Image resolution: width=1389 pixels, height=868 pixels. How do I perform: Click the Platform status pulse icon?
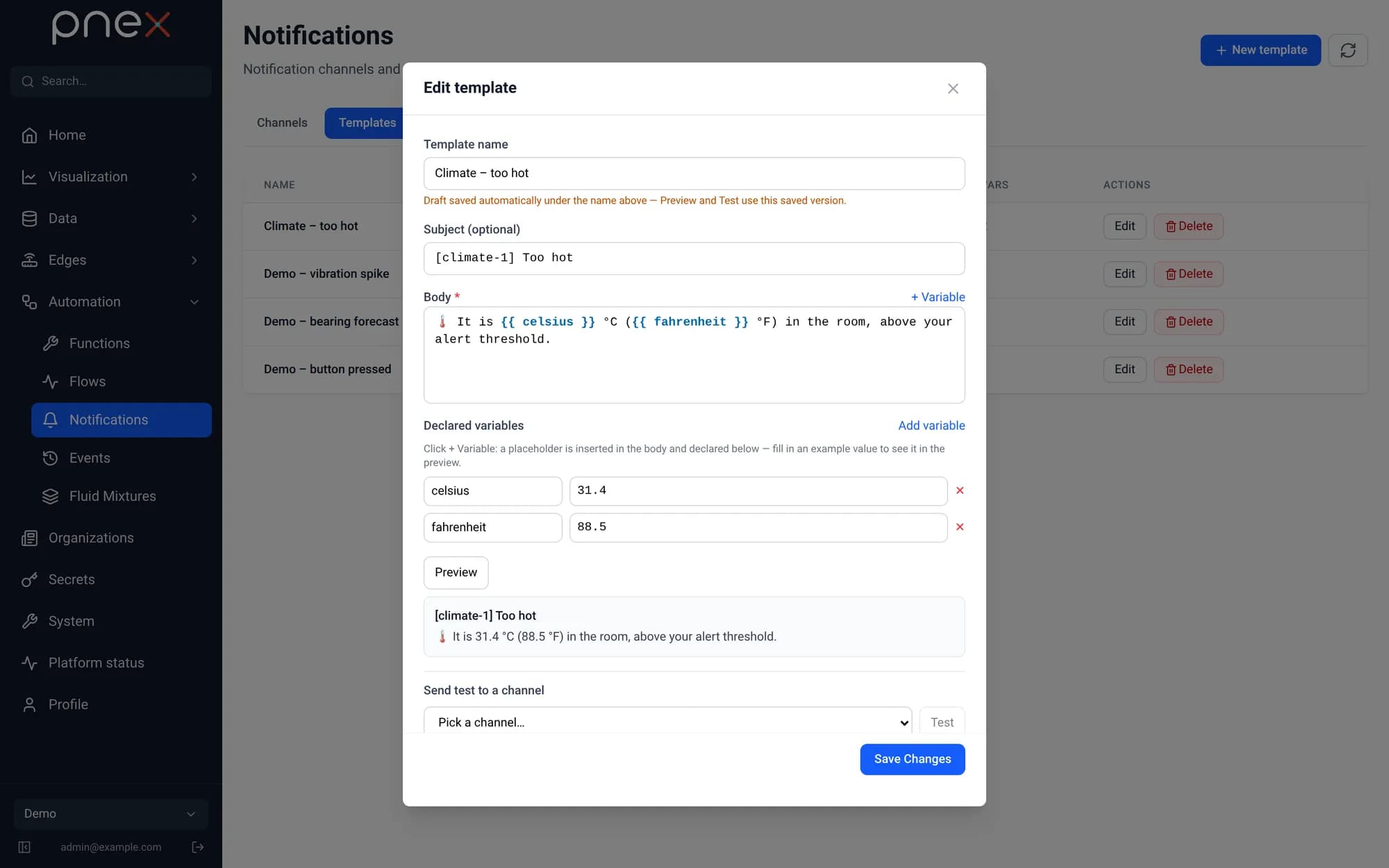pos(29,663)
